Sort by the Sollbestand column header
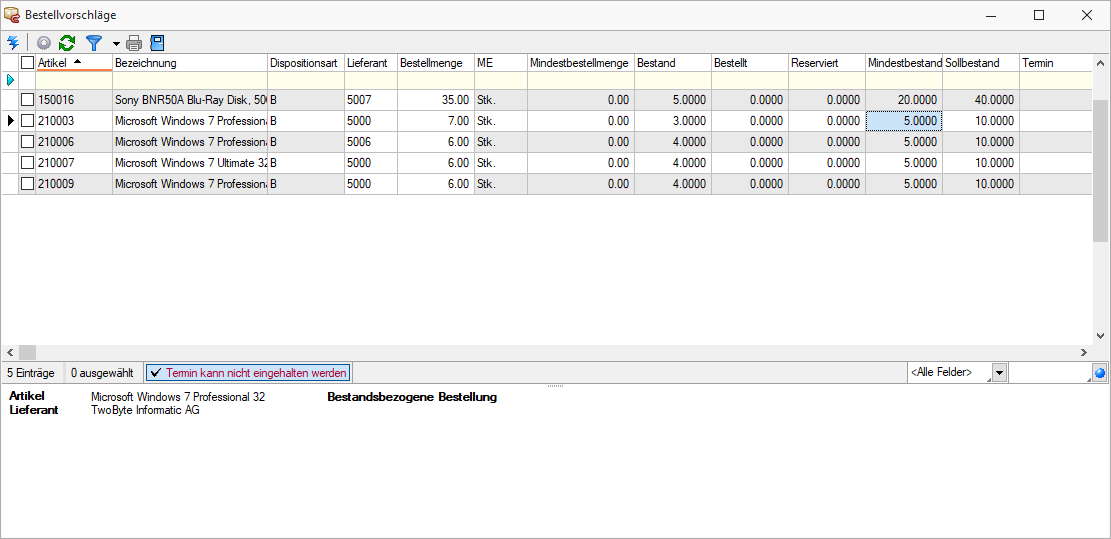The height and width of the screenshot is (539, 1111). [x=981, y=63]
